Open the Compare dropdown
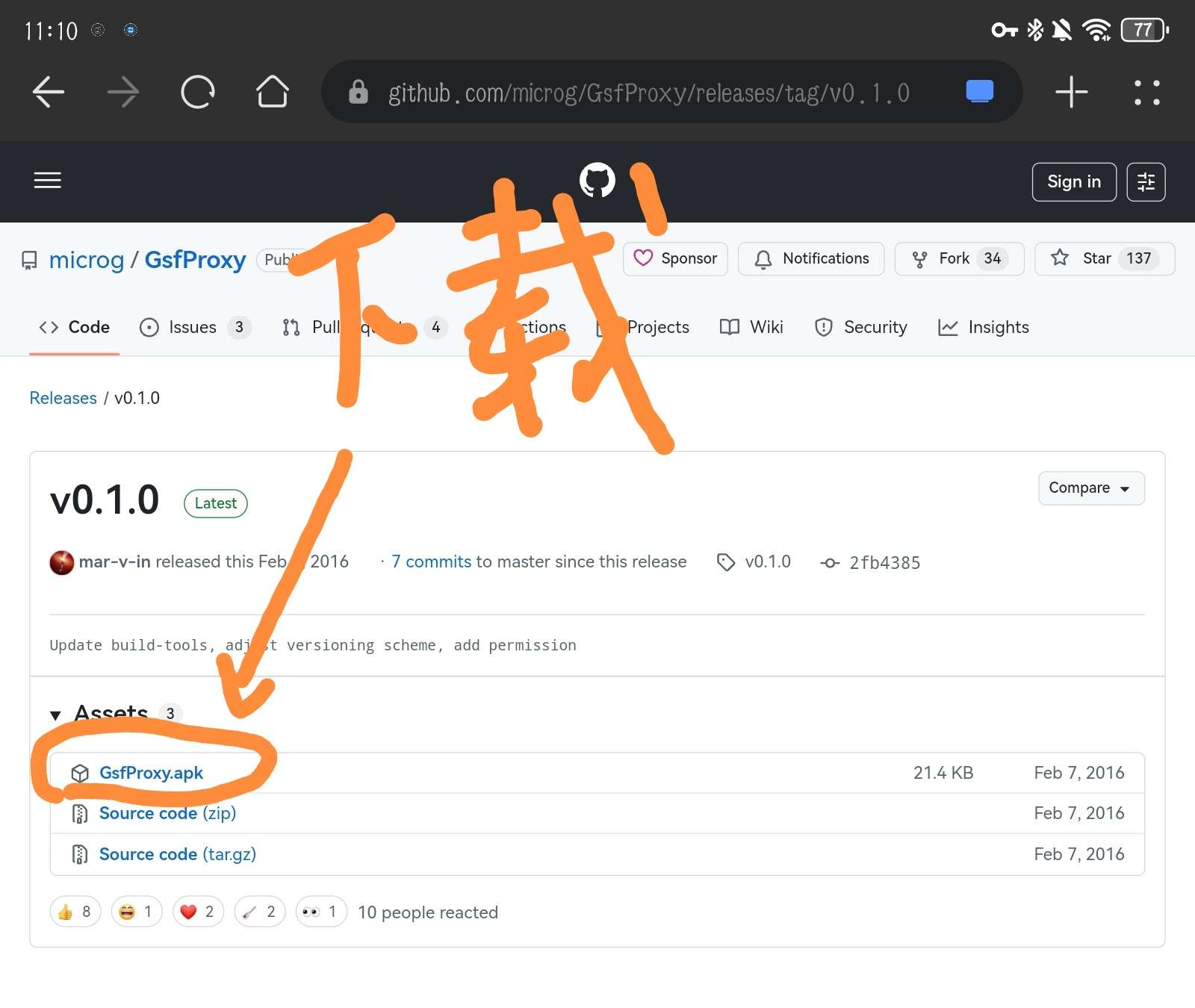The width and height of the screenshot is (1195, 1008). [x=1090, y=488]
